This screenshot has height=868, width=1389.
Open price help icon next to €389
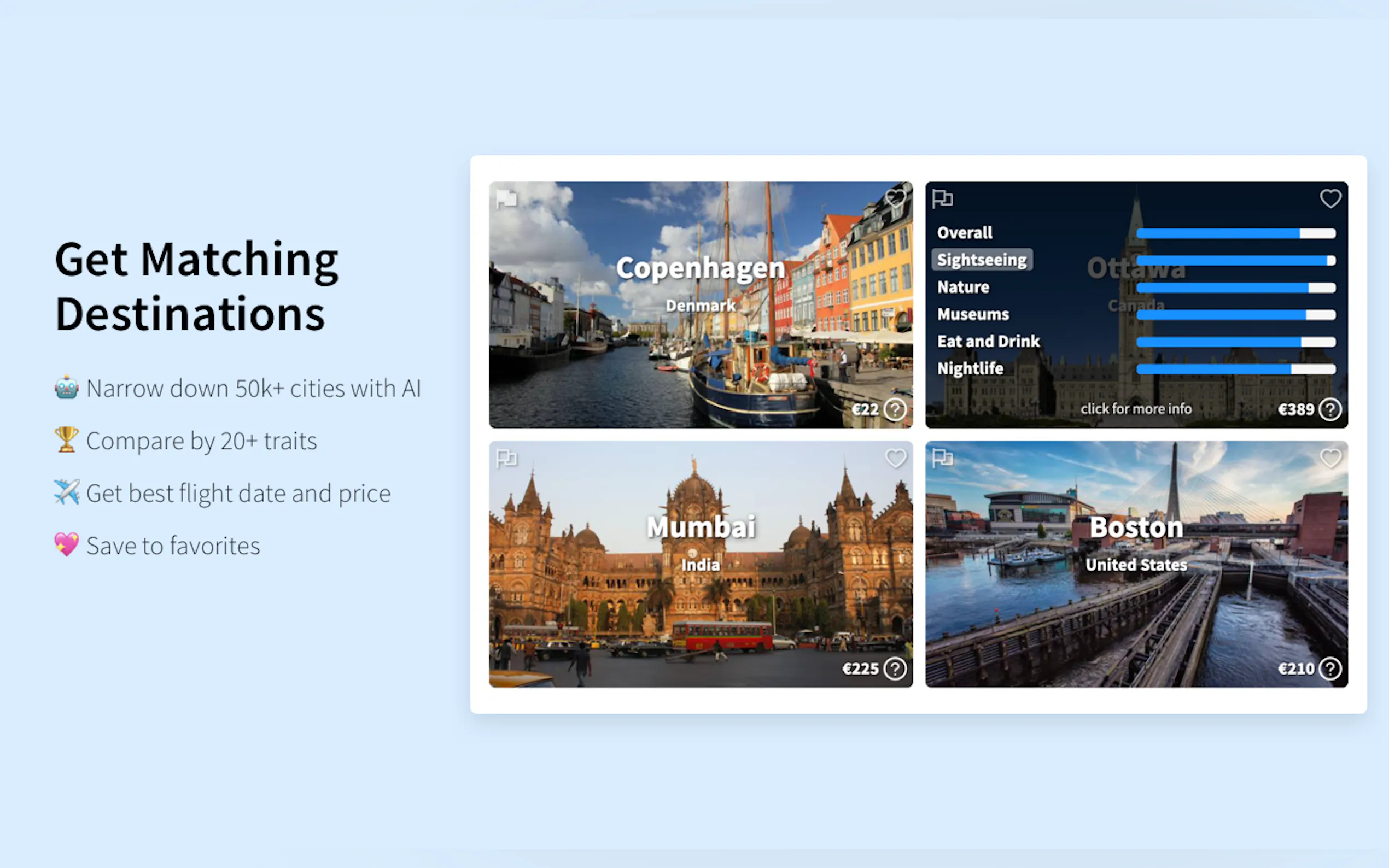[1330, 409]
